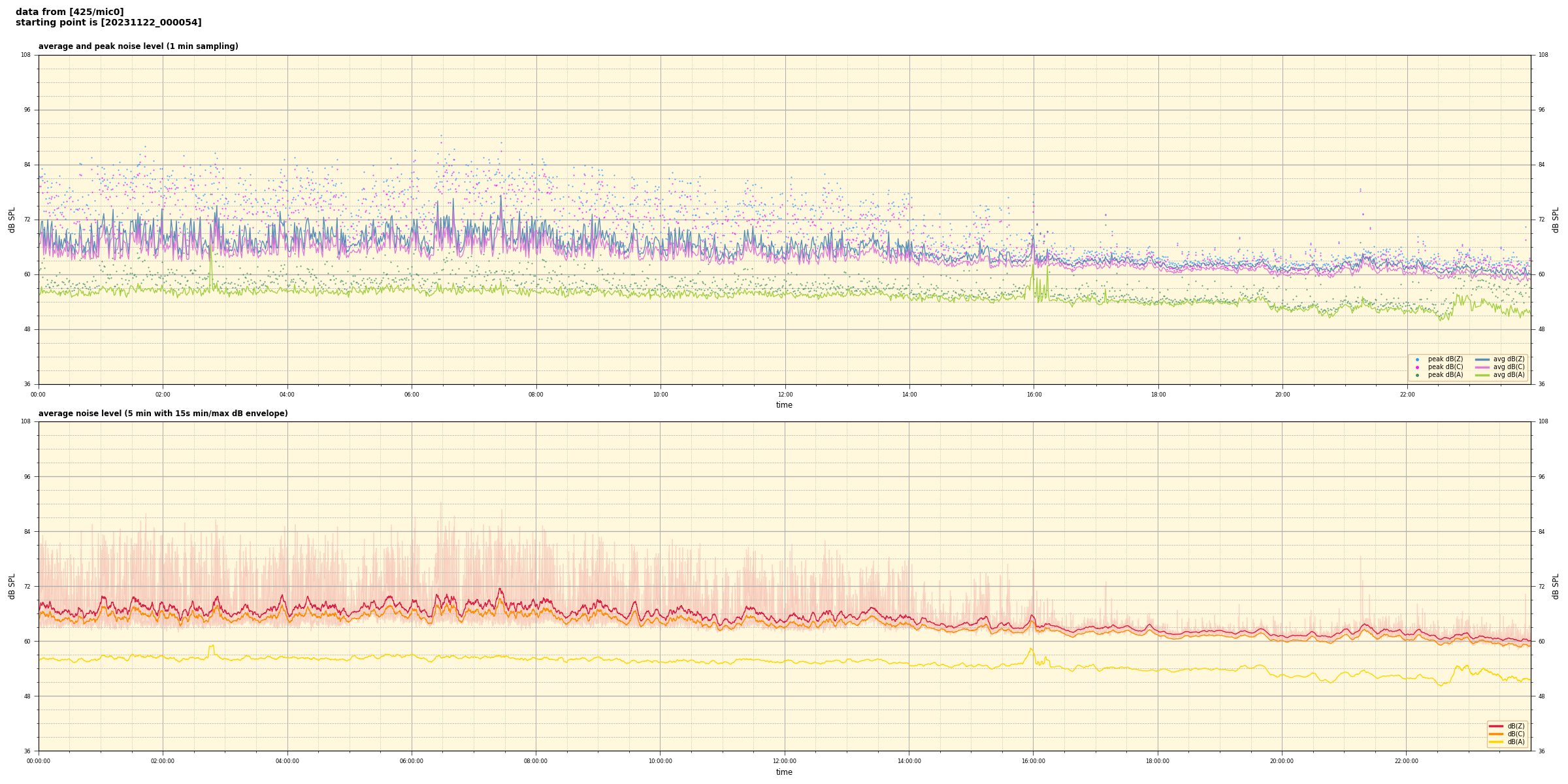Click 06:00 tick label on upper chart
This screenshot has width=1568, height=784.
click(412, 395)
